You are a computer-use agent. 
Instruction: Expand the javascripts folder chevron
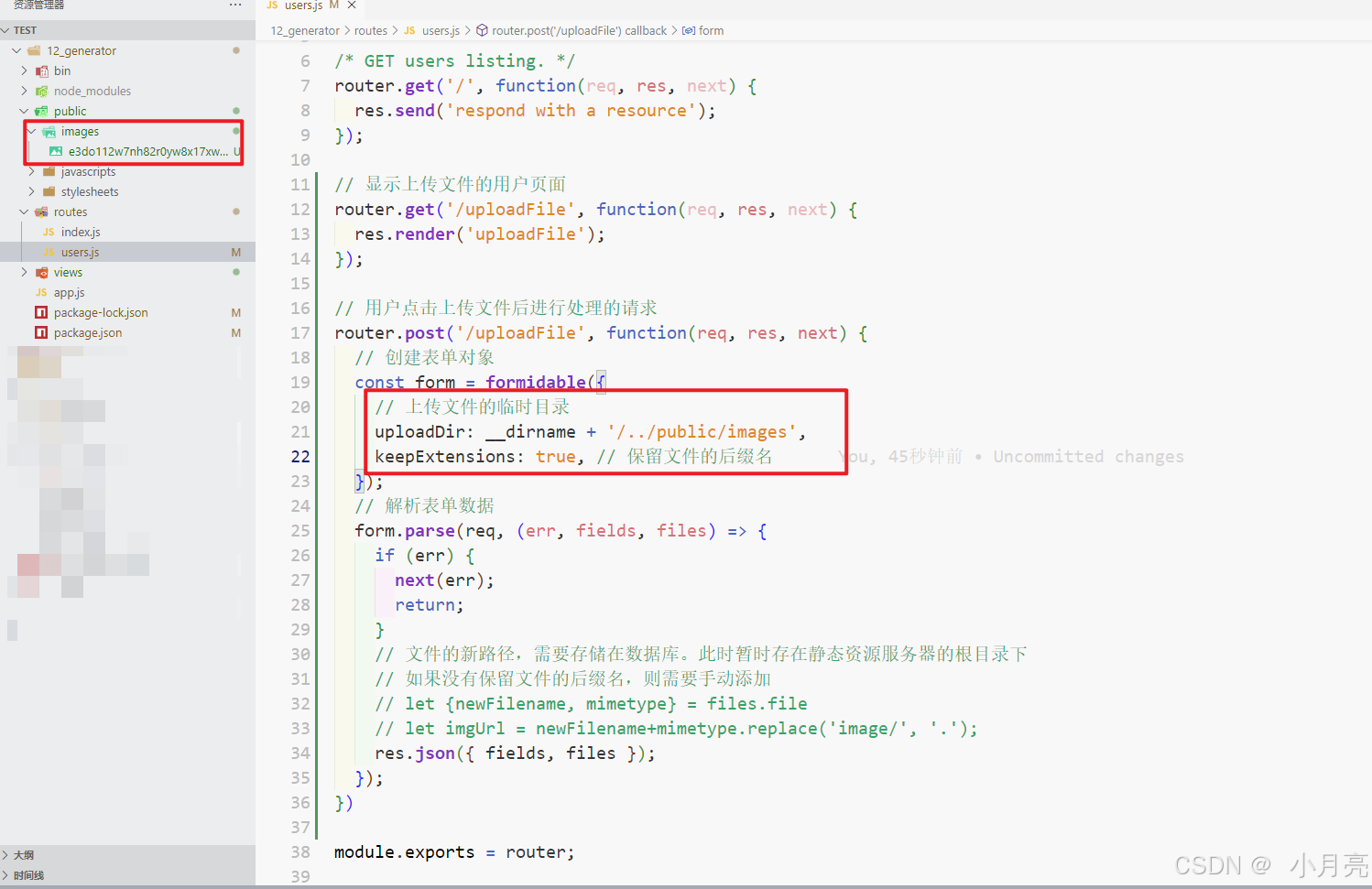(x=31, y=171)
